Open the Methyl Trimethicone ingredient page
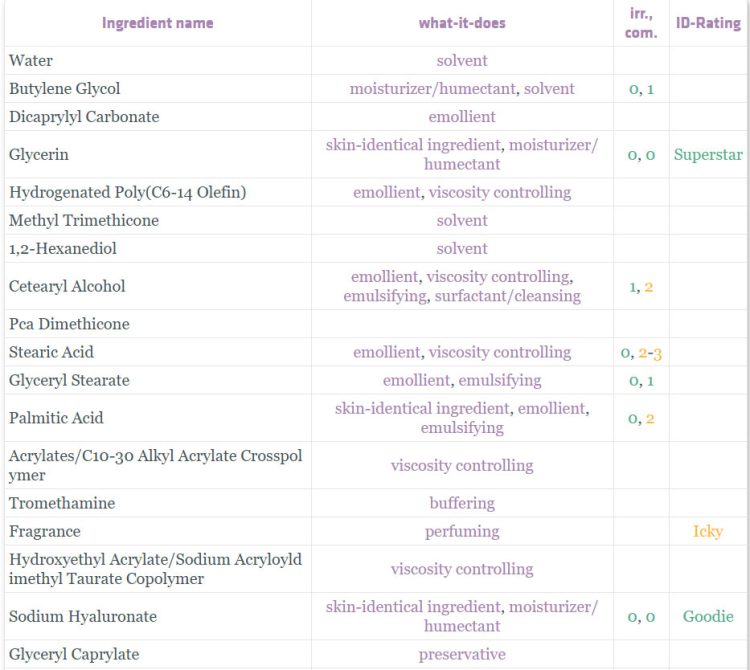750x670 pixels. point(84,220)
